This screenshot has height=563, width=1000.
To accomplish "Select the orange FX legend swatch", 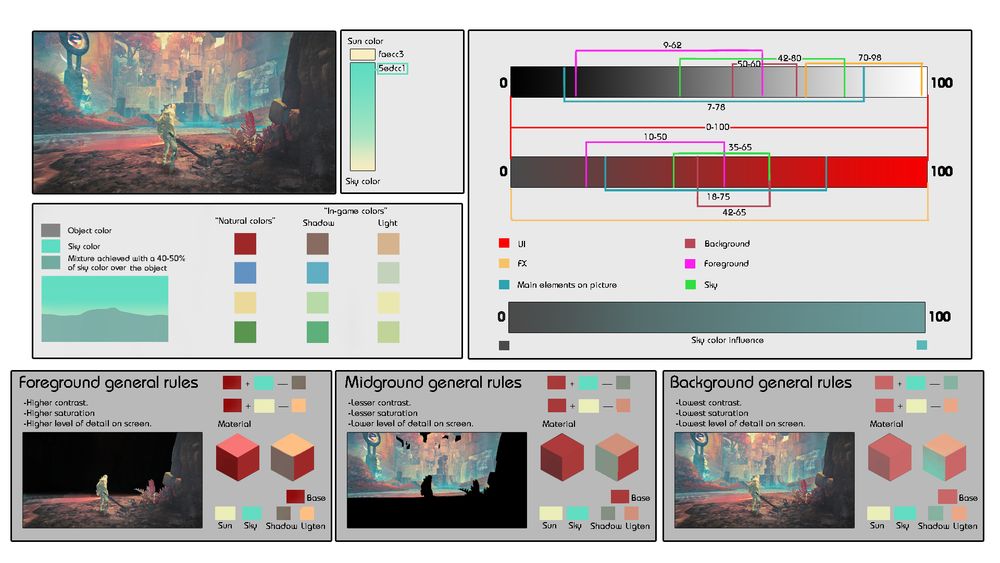I will (504, 263).
